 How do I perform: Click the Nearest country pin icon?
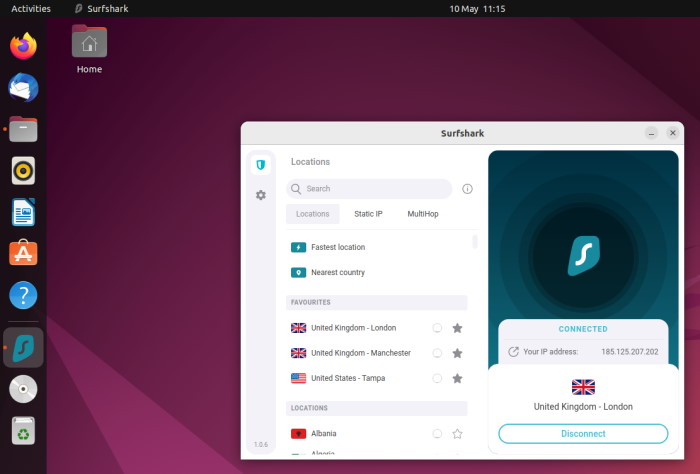click(x=298, y=272)
